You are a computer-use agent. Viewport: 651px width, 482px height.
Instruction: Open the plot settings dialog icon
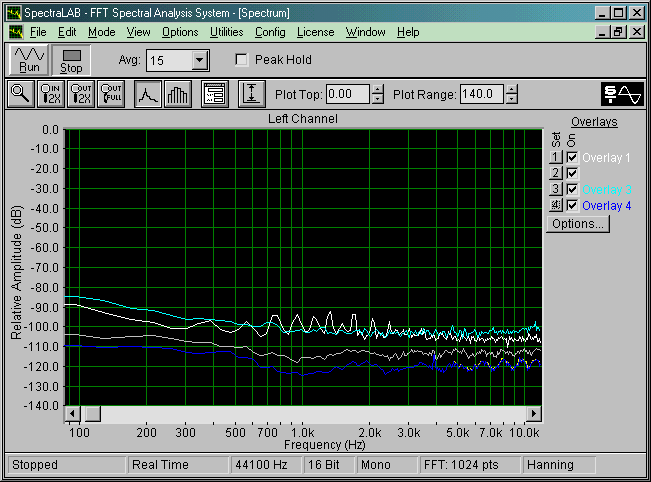(215, 94)
